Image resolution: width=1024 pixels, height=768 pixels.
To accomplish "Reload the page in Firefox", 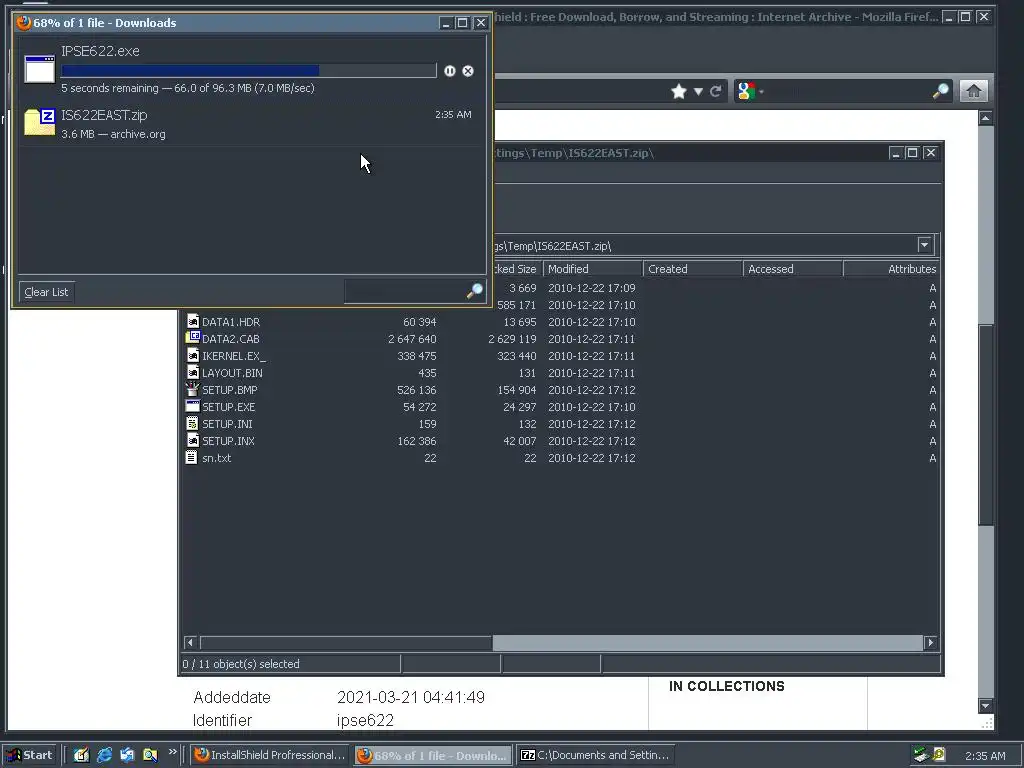I will click(x=716, y=91).
